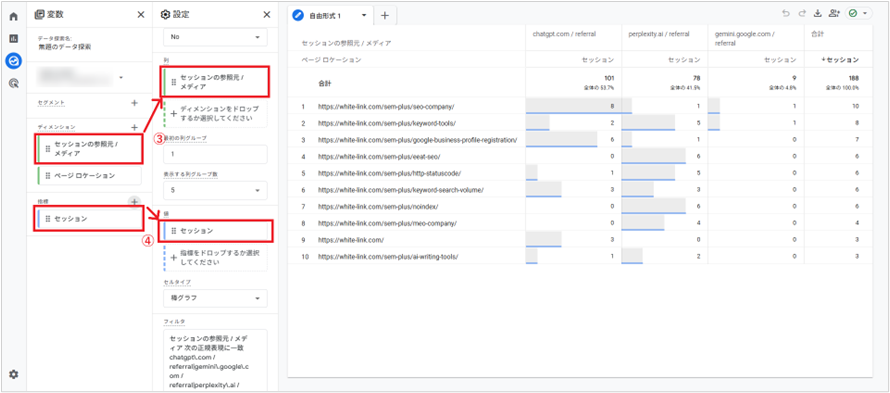Open the Reports icon in sidebar
Viewport: 890px width, 393px height.
14,39
